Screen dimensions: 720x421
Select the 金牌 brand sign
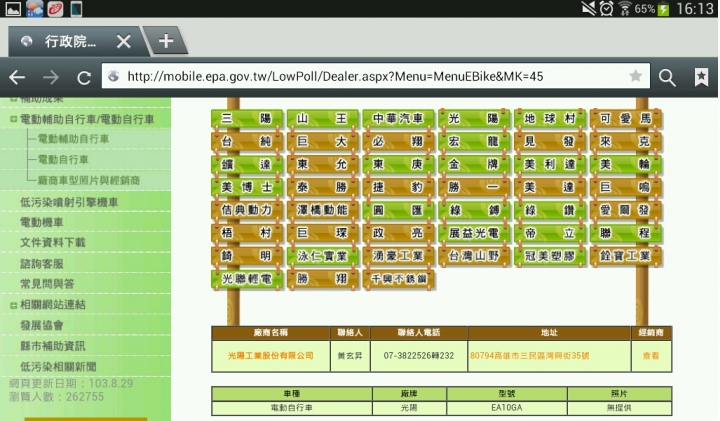tap(474, 164)
